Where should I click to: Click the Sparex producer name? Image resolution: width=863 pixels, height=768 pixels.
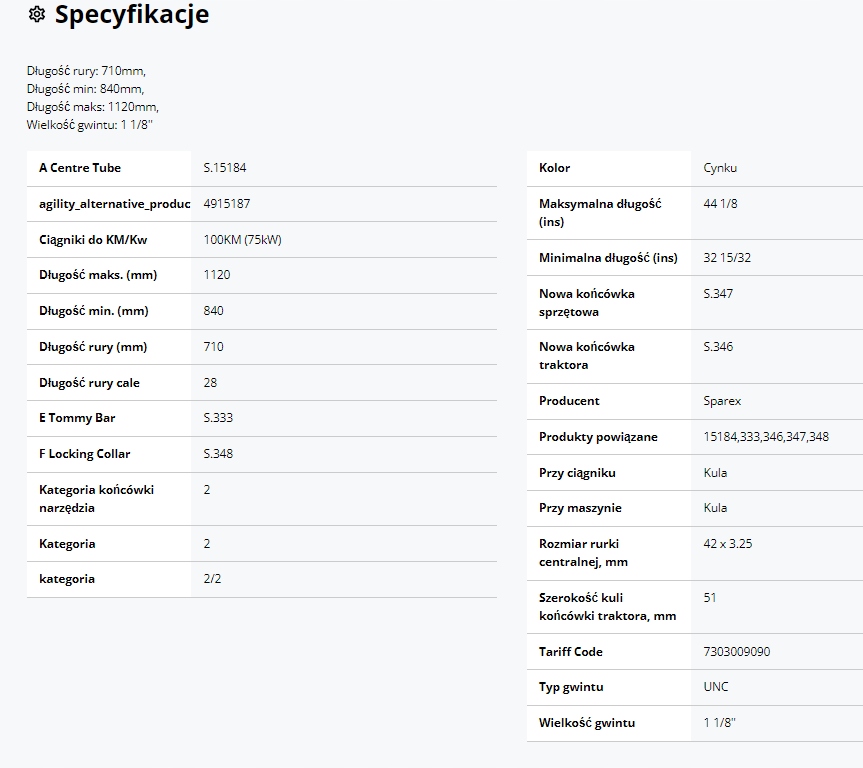[x=722, y=401]
